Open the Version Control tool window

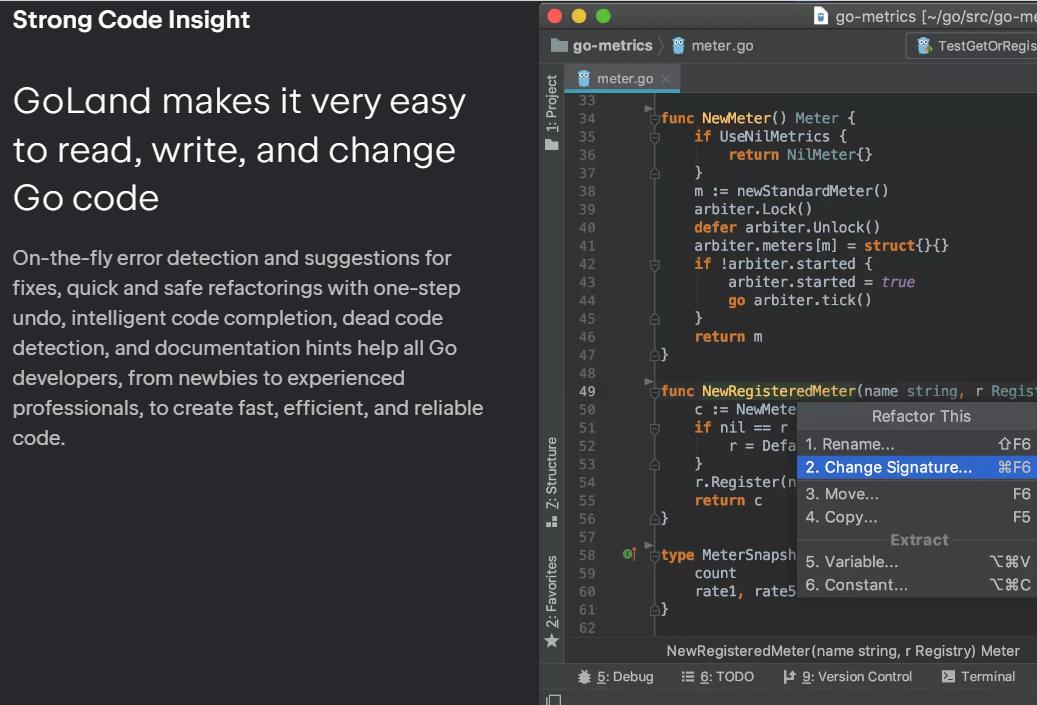tap(847, 677)
